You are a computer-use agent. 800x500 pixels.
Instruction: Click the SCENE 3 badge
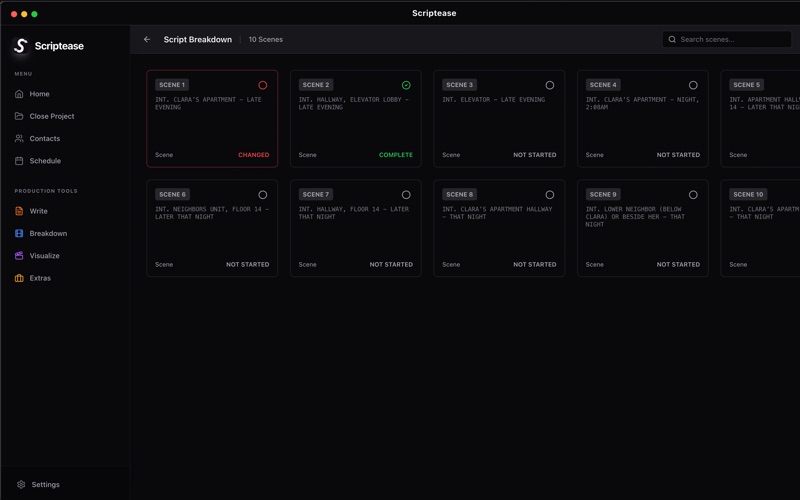pyautogui.click(x=459, y=85)
